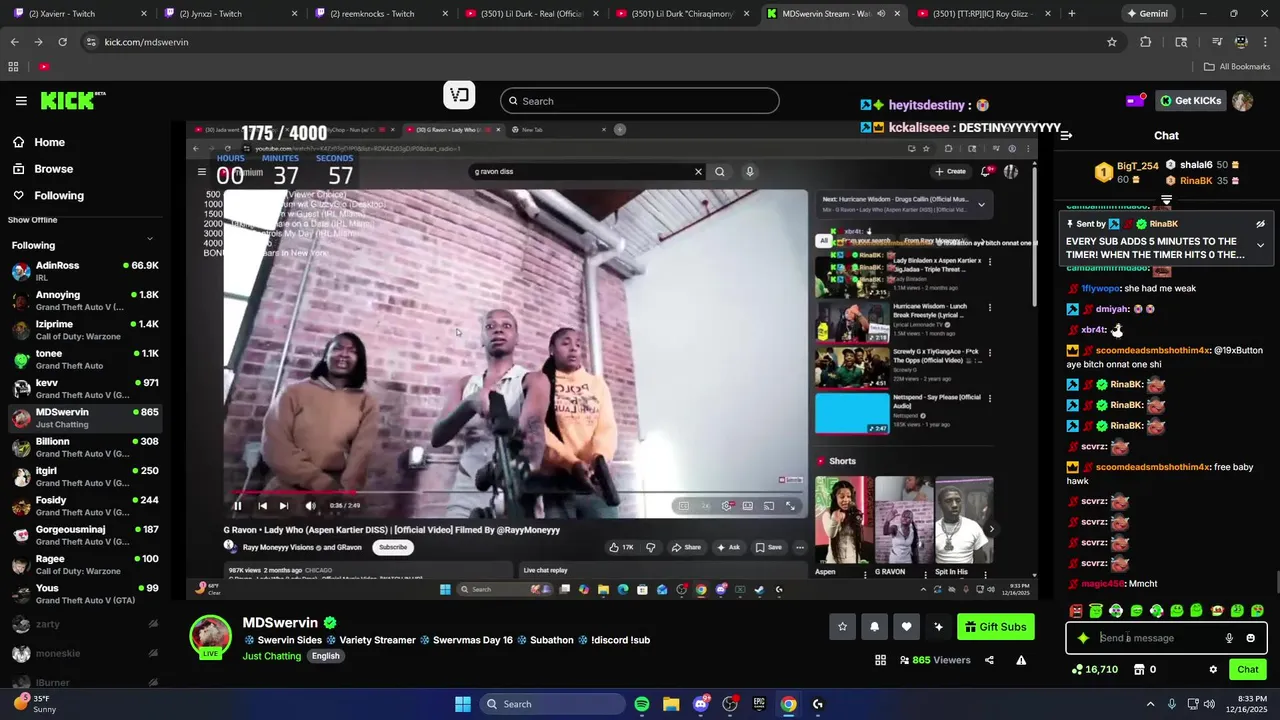Open the purple notifications inbox icon

pos(1134,101)
